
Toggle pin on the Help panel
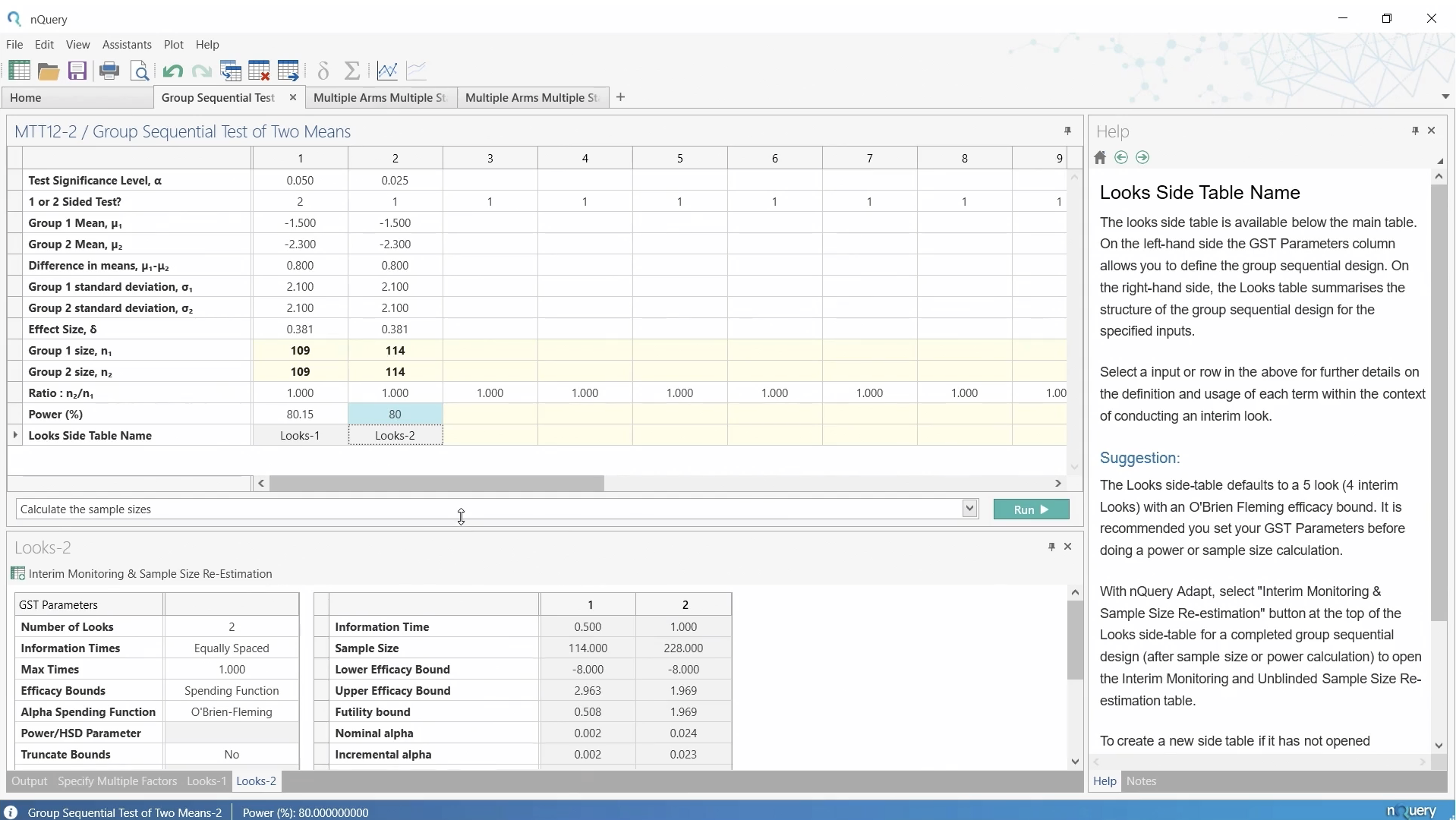(1415, 131)
